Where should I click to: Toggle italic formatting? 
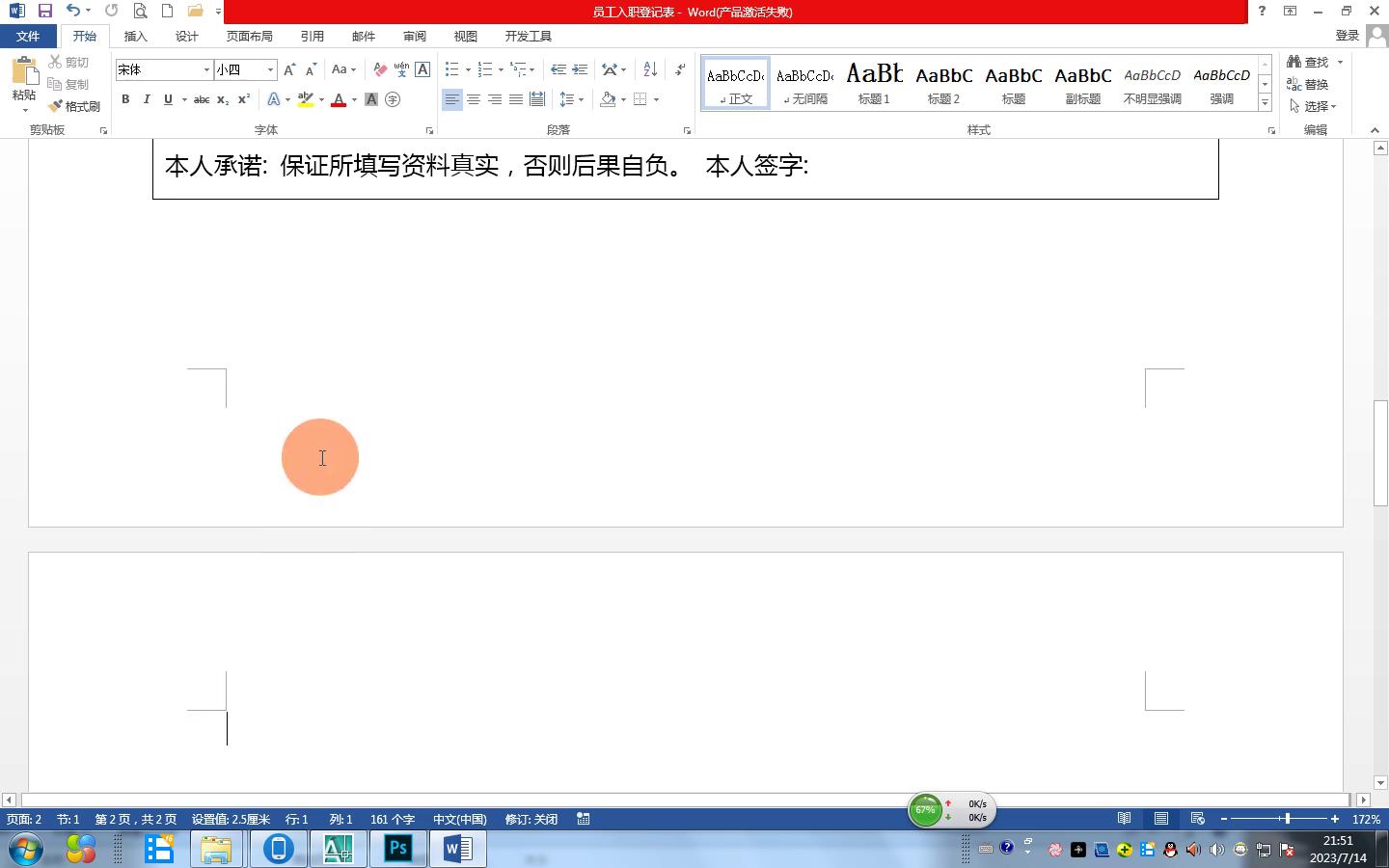(147, 99)
